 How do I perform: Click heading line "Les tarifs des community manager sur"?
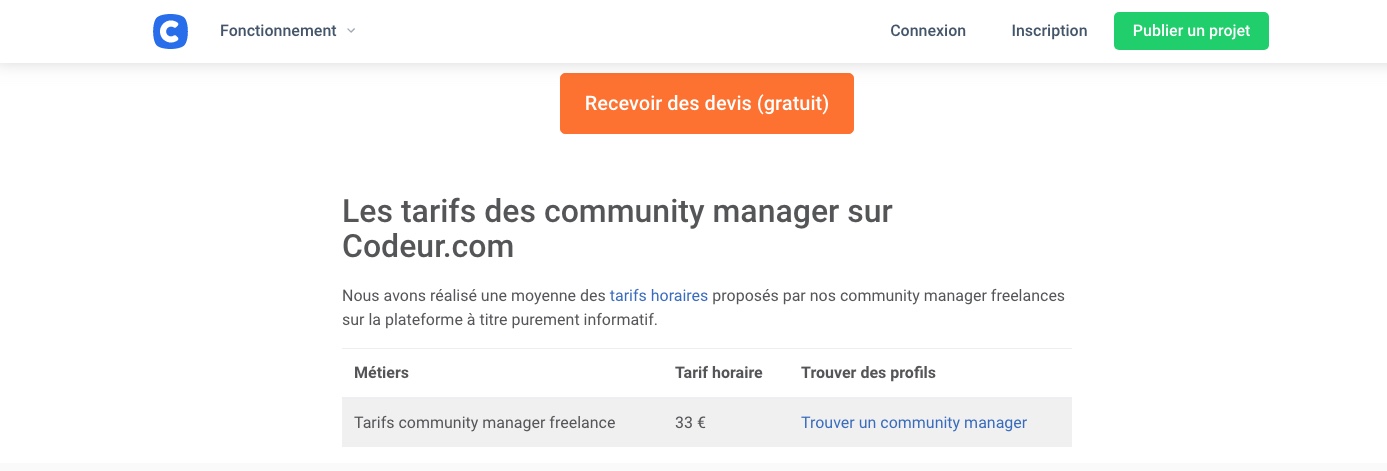[x=617, y=212]
